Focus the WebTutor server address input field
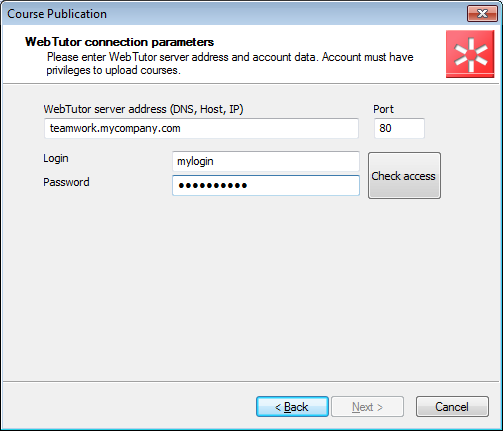The image size is (503, 431). 201,128
